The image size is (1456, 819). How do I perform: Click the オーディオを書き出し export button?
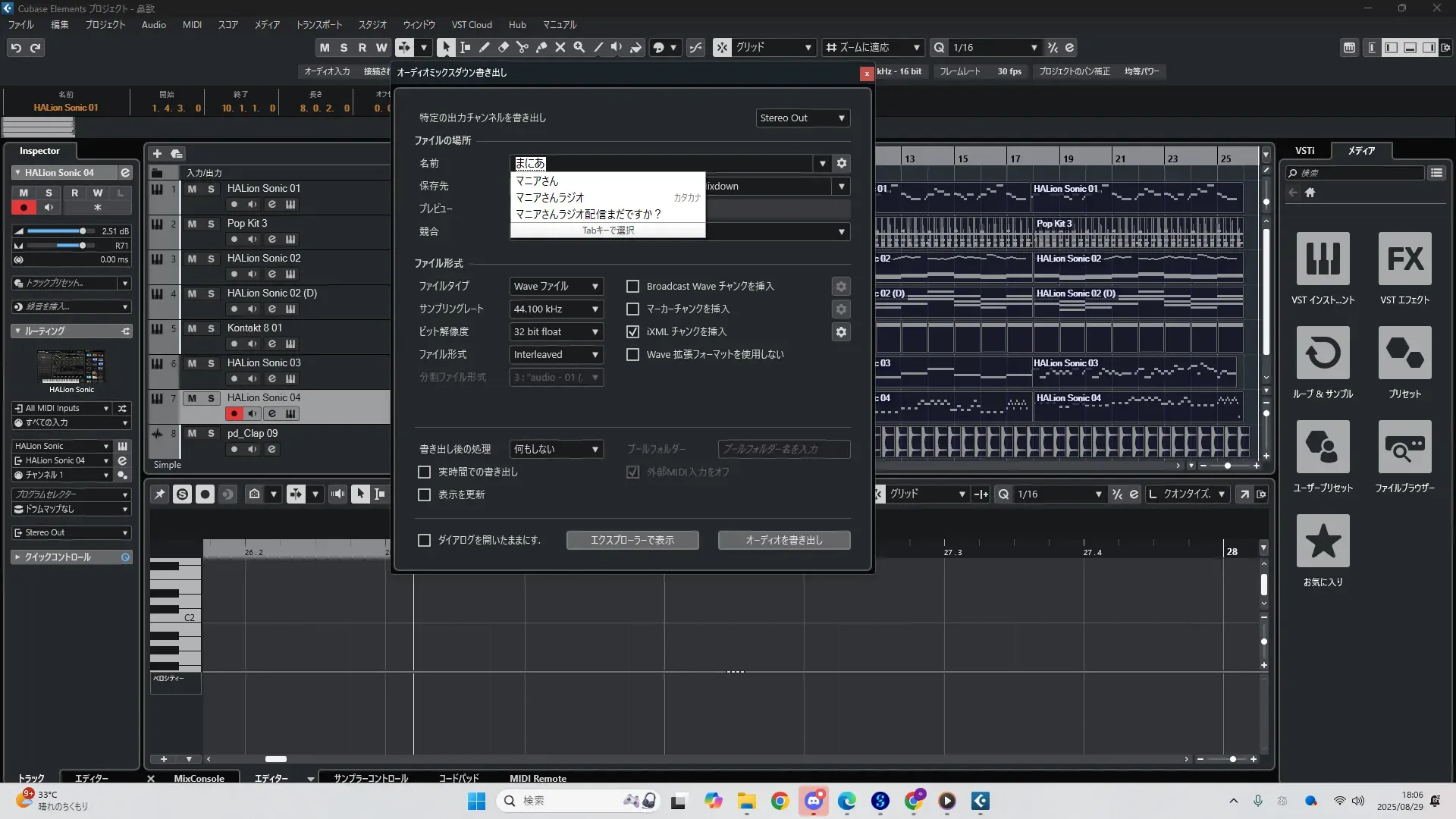[x=783, y=540]
